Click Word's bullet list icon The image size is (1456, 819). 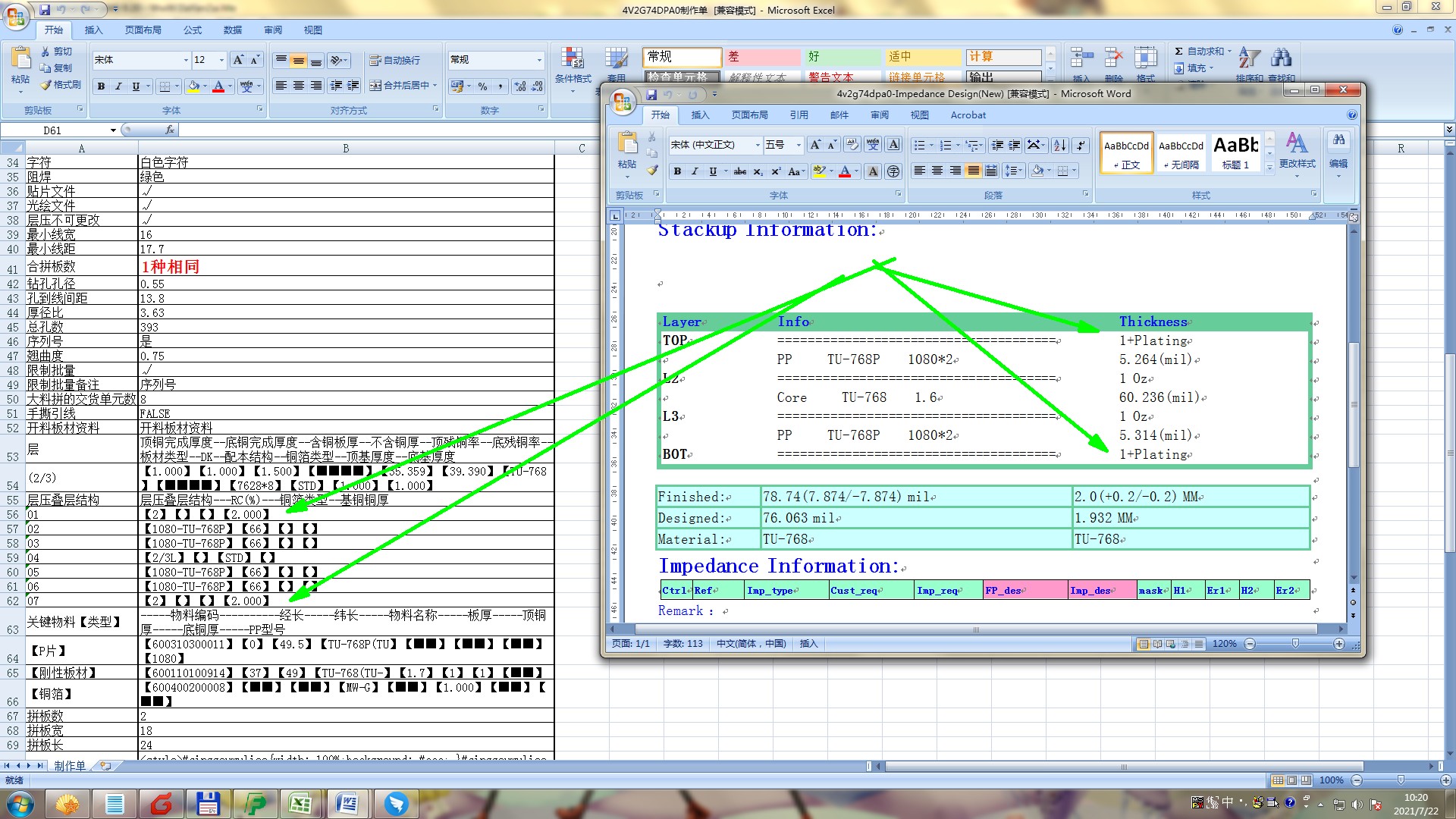tap(919, 145)
